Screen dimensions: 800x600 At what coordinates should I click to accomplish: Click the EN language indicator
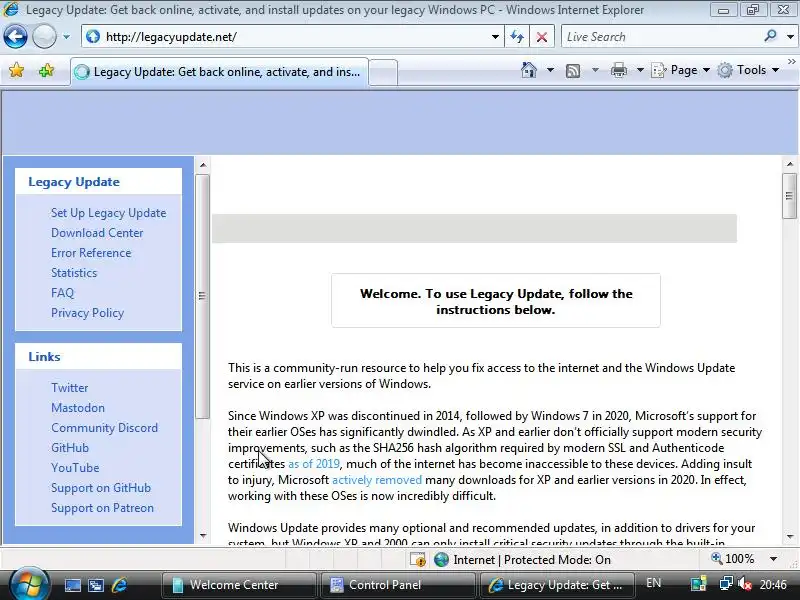[654, 583]
